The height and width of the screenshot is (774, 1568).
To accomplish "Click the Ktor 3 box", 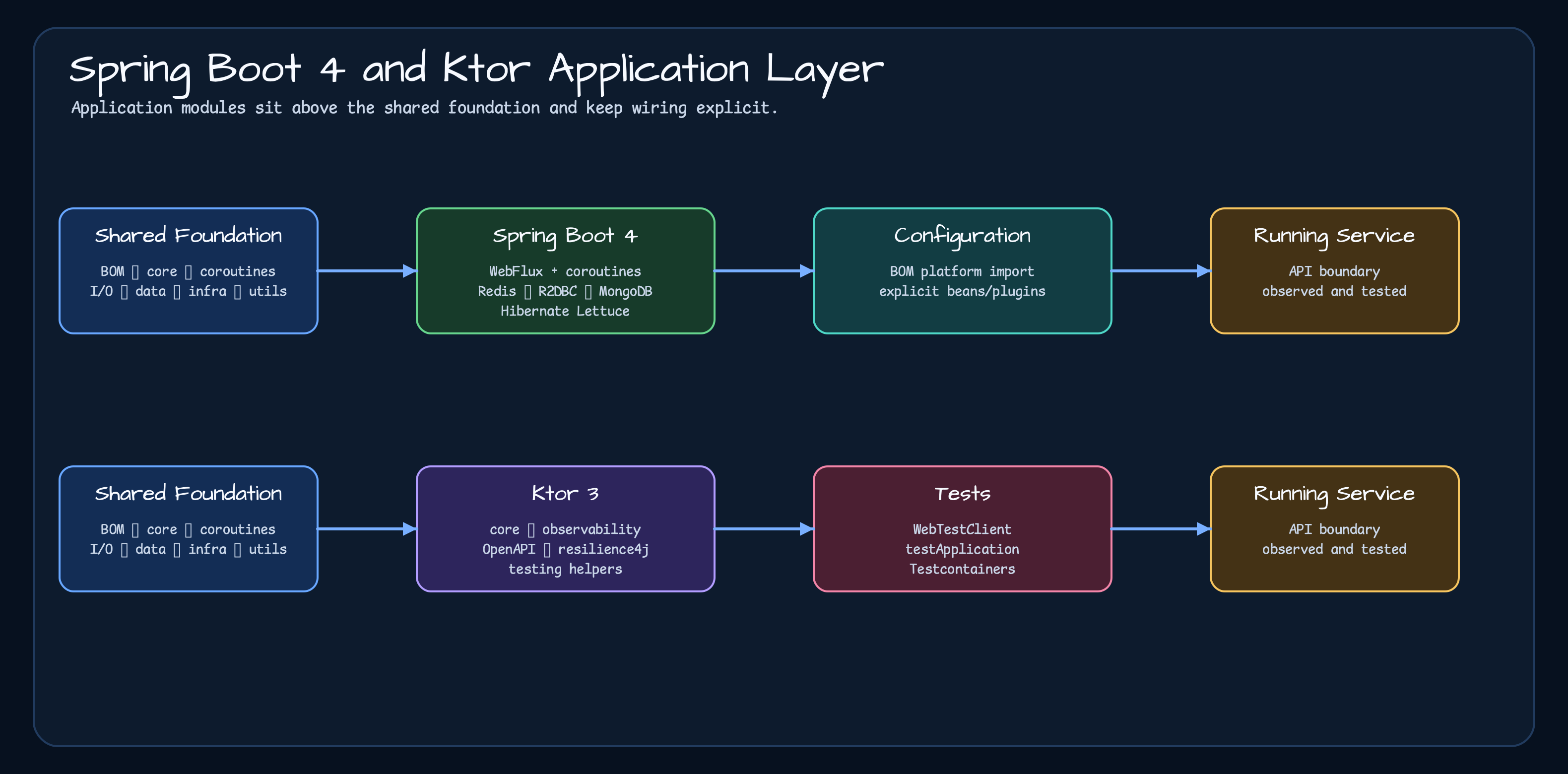I will tap(565, 529).
